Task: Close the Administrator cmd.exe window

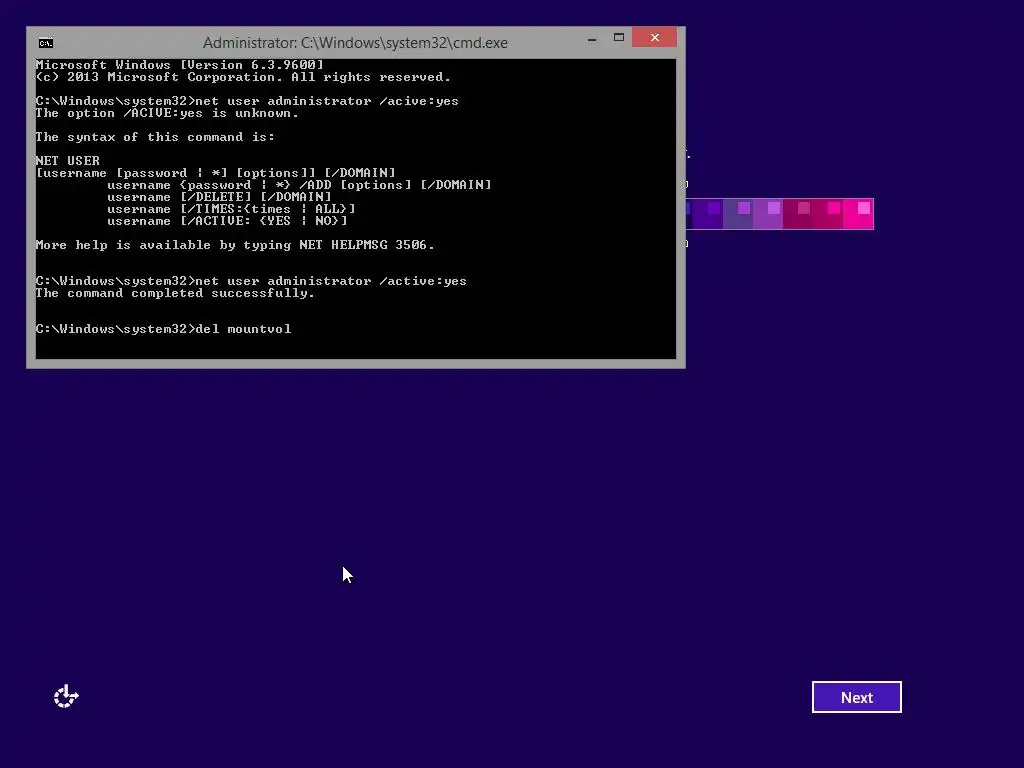Action: (654, 38)
